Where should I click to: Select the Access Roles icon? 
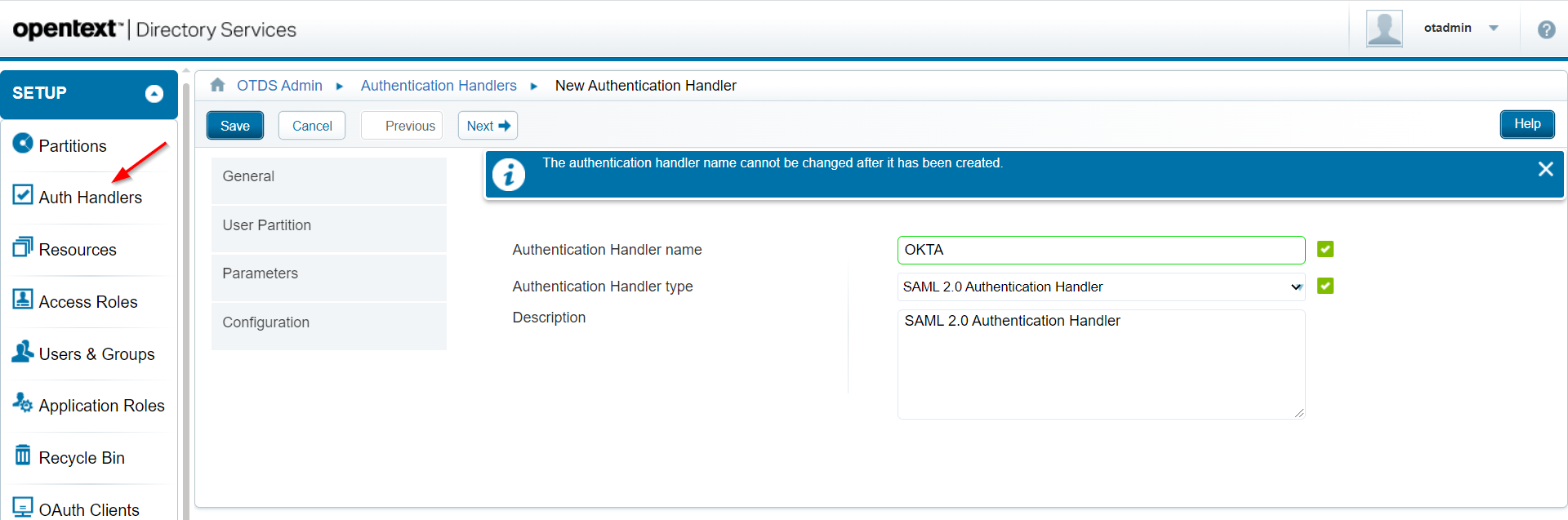23,300
